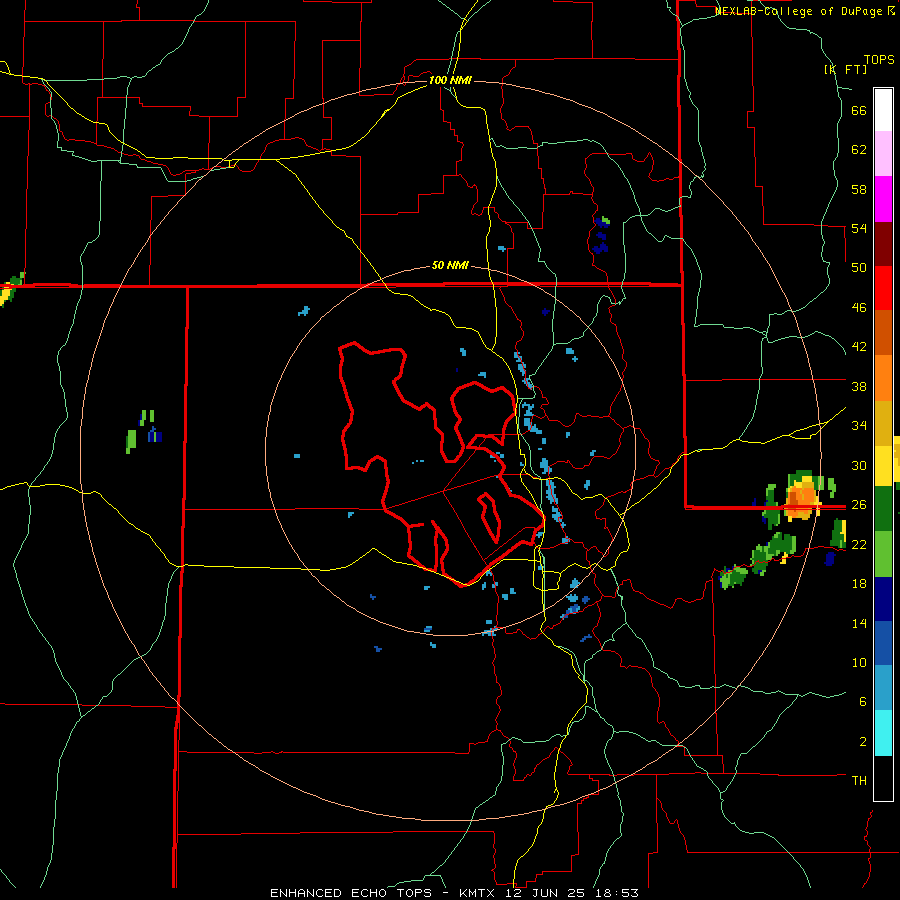
Task: Click the 66 value on the legend
Action: (859, 111)
